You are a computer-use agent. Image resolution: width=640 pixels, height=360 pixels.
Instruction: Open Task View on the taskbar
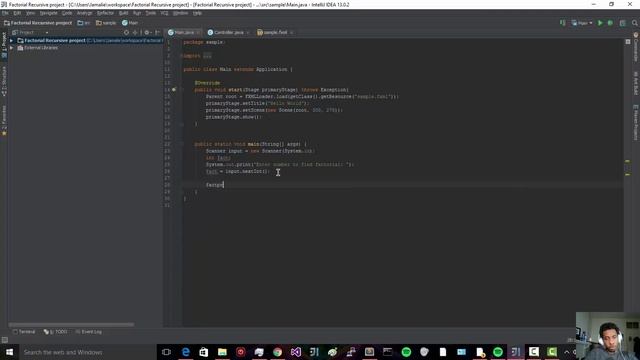166,352
